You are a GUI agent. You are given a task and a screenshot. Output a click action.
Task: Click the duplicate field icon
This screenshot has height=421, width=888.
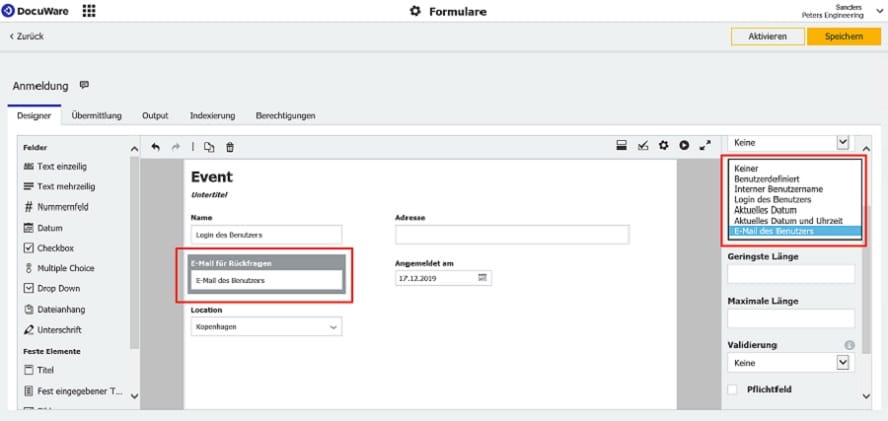coord(209,147)
